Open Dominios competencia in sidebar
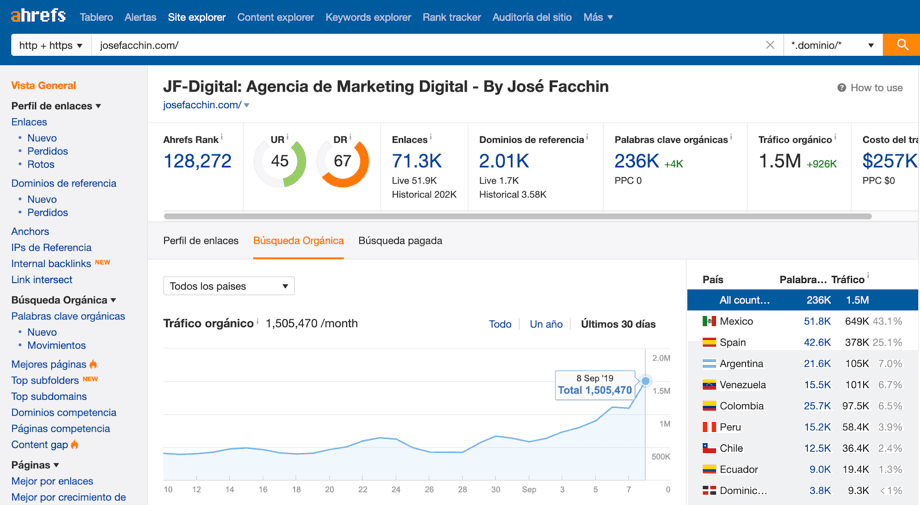920x505 pixels. 63,413
